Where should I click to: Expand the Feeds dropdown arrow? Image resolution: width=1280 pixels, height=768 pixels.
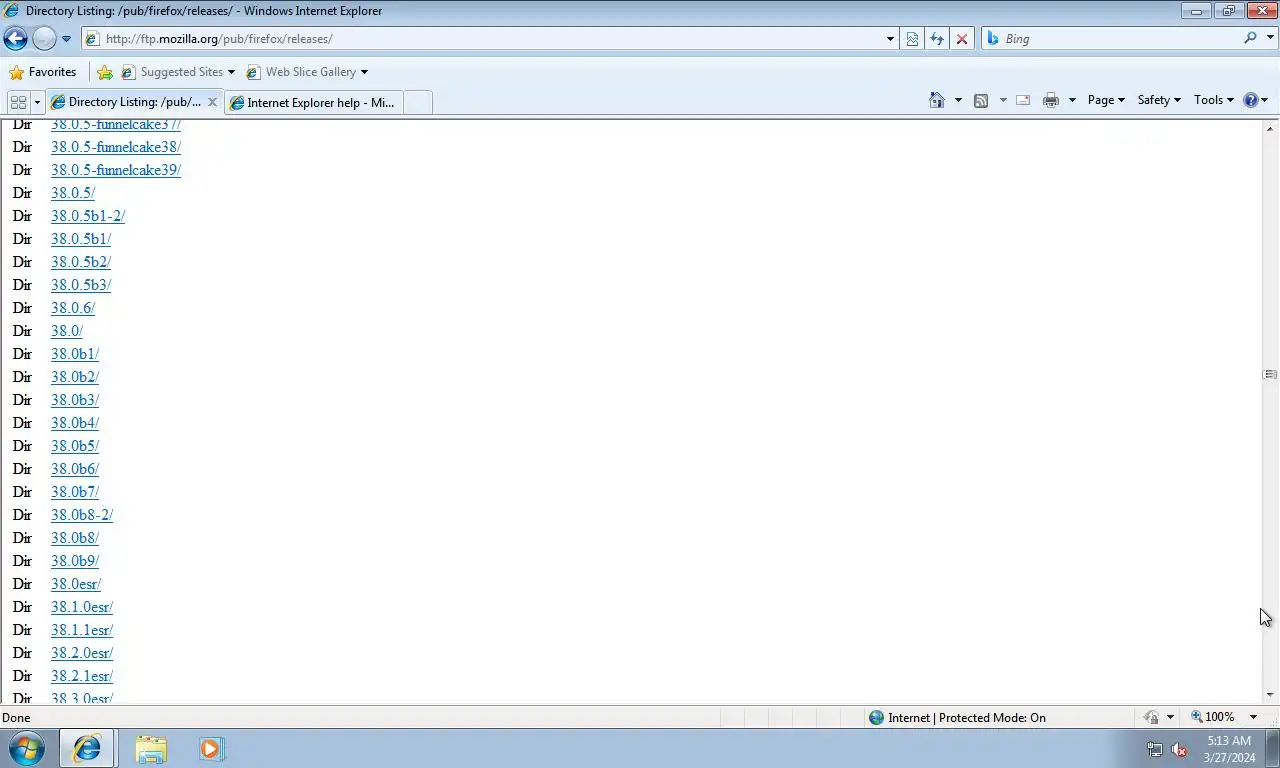click(1002, 100)
